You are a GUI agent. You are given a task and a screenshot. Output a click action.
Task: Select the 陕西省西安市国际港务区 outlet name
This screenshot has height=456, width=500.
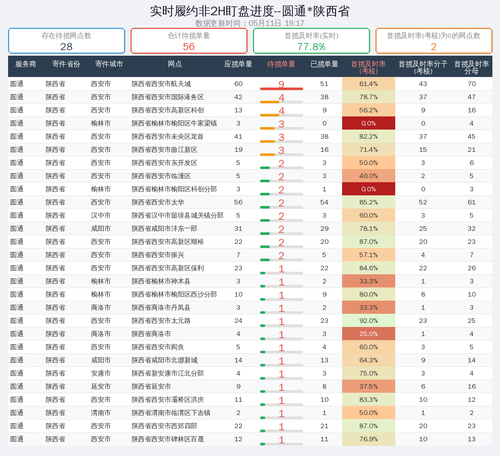pos(167,97)
